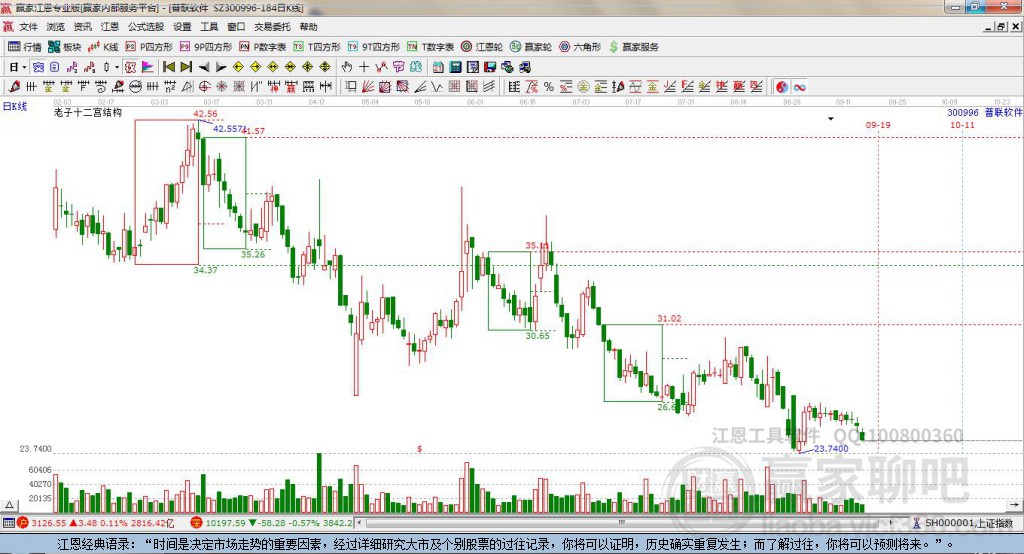Viewport: 1024px width, 554px height.
Task: Click the scrollbar left arrow
Action: point(359,523)
